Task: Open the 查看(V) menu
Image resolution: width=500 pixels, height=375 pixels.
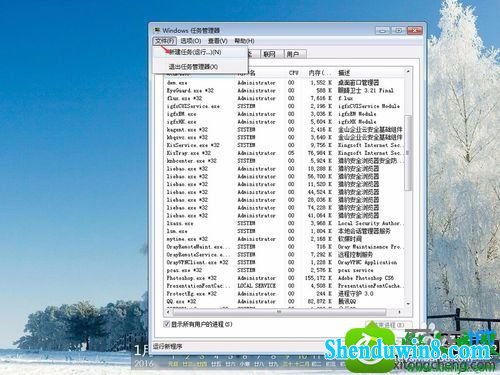Action: [x=218, y=41]
